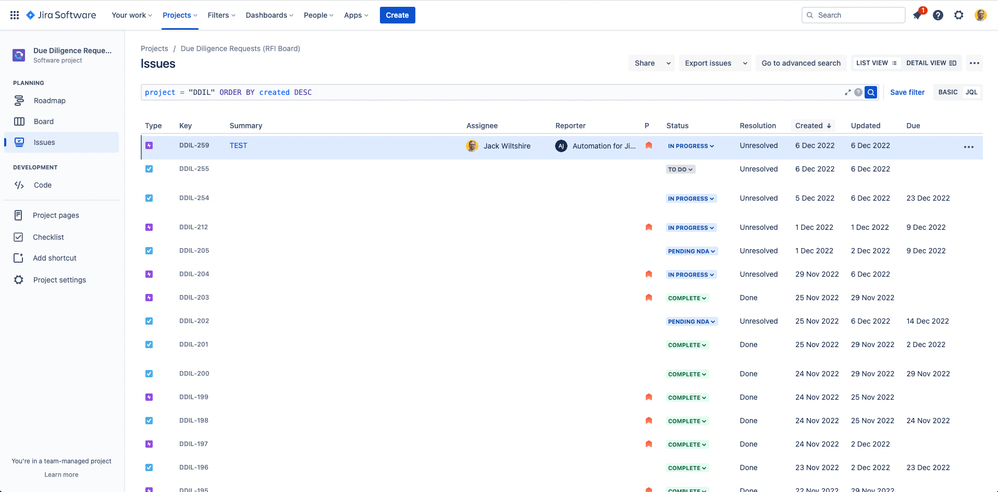
Task: Toggle to Basic search mode
Action: (947, 92)
